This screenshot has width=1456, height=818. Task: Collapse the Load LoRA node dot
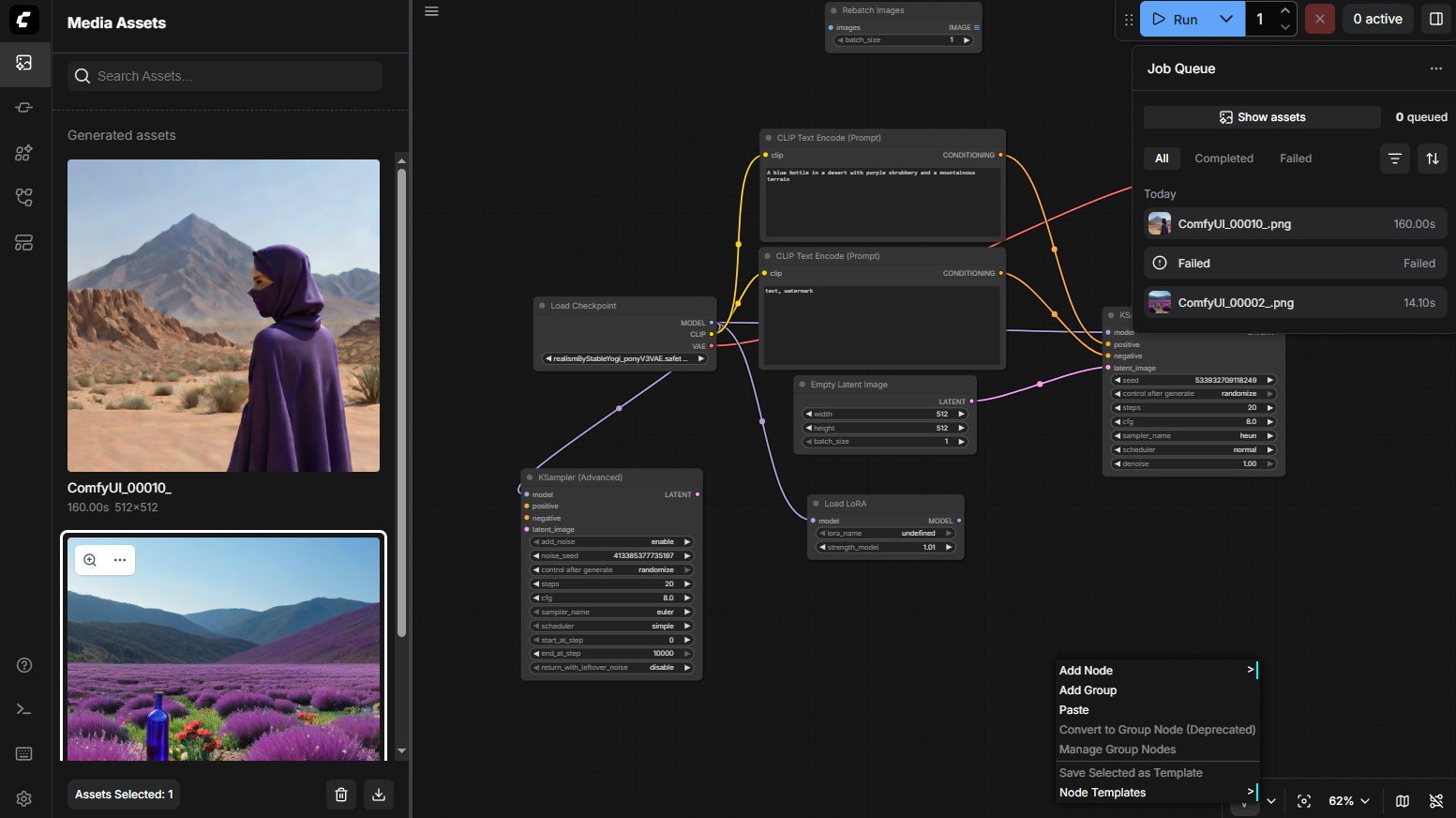pyautogui.click(x=816, y=504)
